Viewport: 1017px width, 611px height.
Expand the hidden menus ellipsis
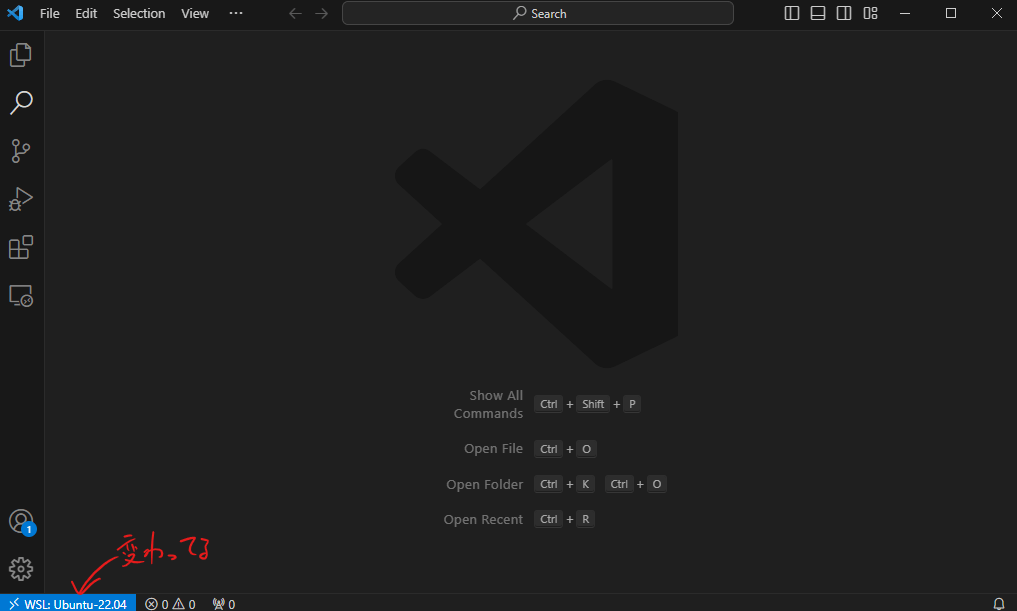pos(236,13)
